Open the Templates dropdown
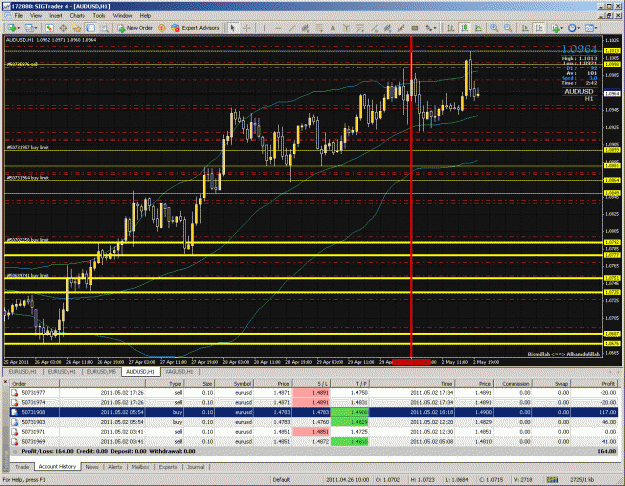Screen dimensions: 625x486 pos(591,28)
